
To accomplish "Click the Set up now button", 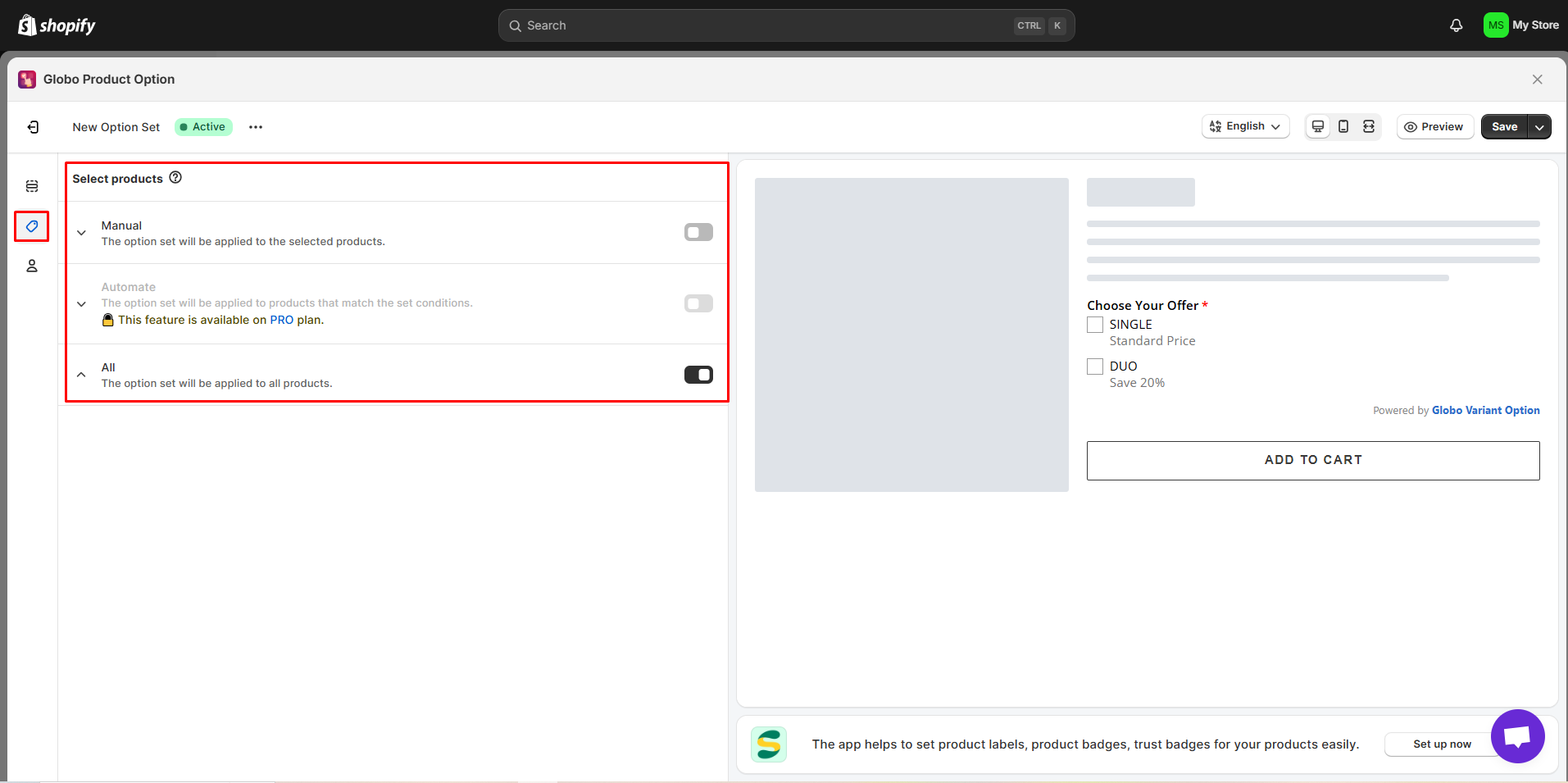I will click(x=1442, y=744).
